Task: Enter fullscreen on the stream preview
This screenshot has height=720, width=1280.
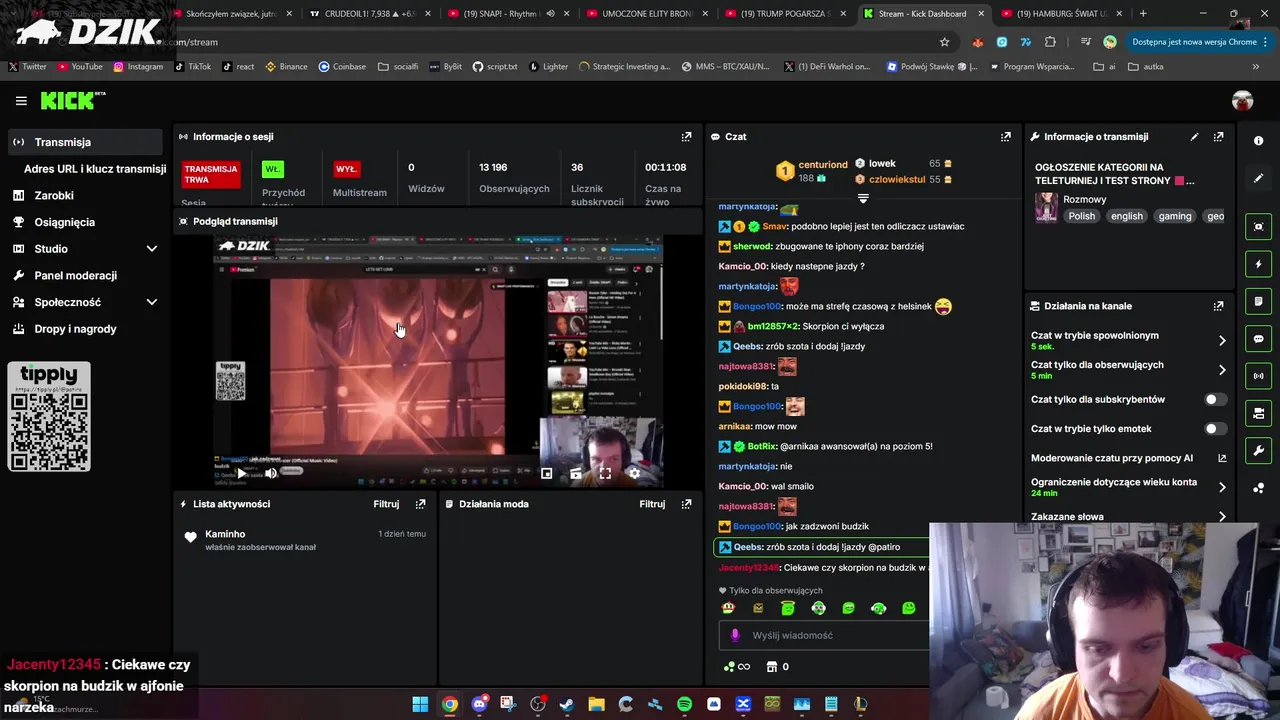Action: (x=605, y=474)
